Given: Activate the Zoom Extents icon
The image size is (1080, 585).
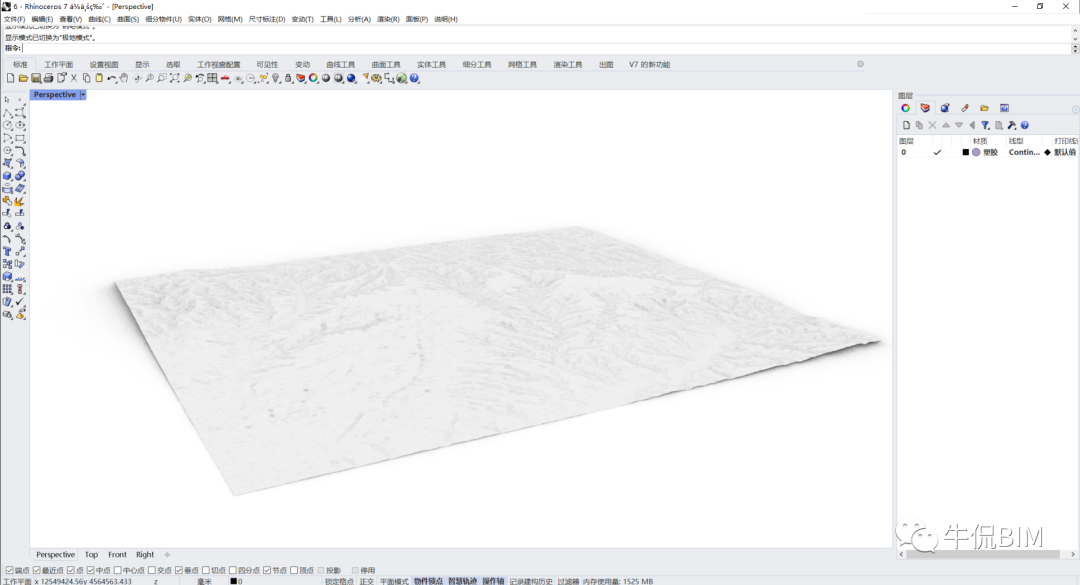Looking at the screenshot, I should [x=174, y=78].
